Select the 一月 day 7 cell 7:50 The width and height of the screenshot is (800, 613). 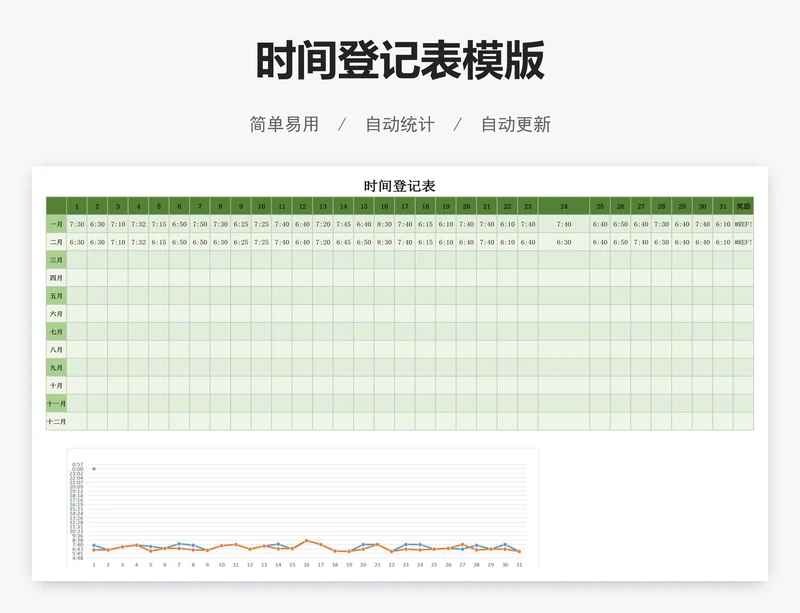(x=200, y=224)
